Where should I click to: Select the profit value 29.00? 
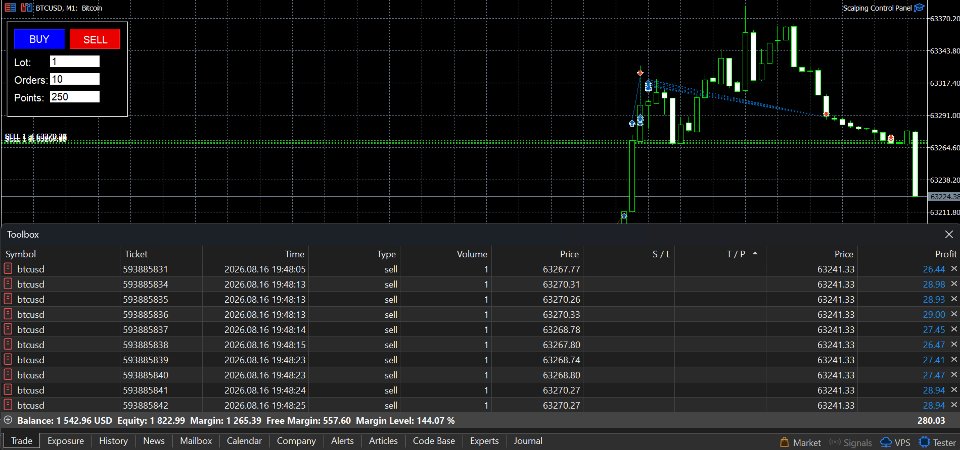(x=934, y=314)
